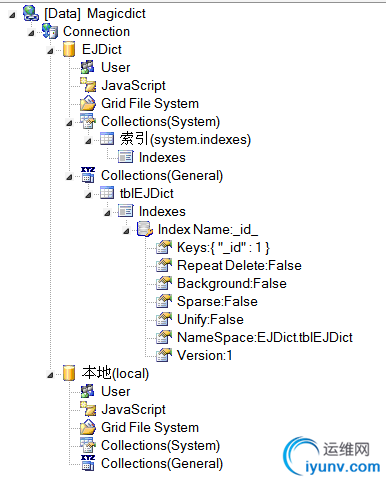386x483 pixels.
Task: Select Collections(General) label under EJDict
Action: (162, 176)
